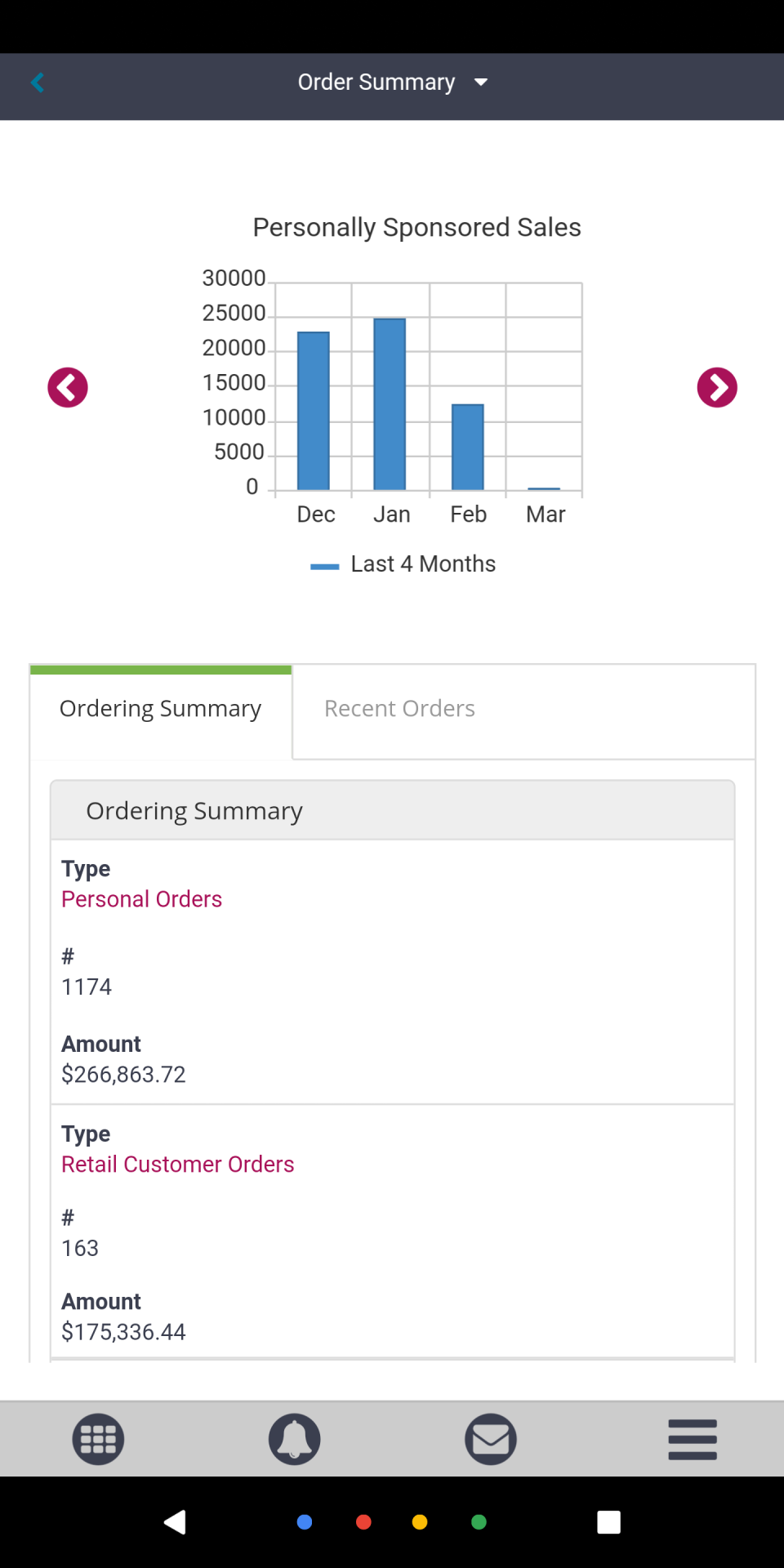Click the February bar in the chart
This screenshot has width=784, height=1568.
(x=468, y=447)
